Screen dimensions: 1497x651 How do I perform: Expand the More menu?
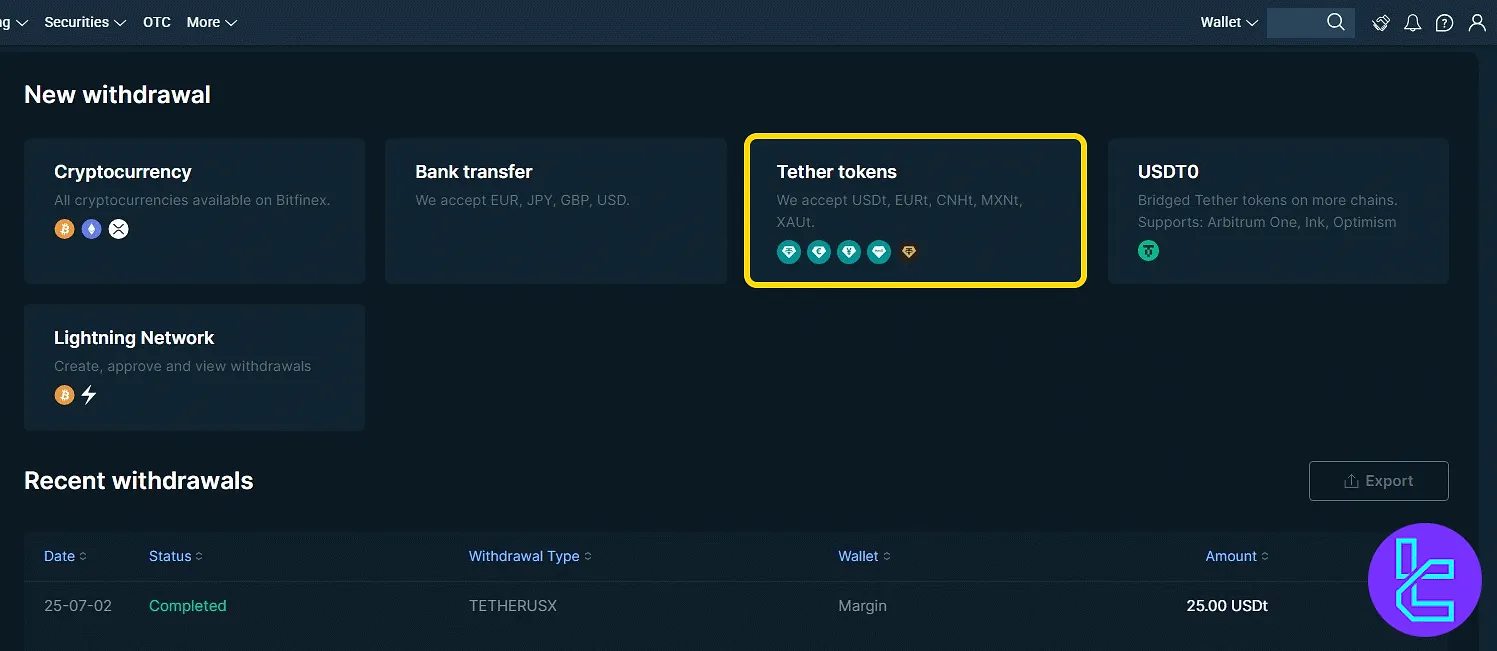pos(211,22)
